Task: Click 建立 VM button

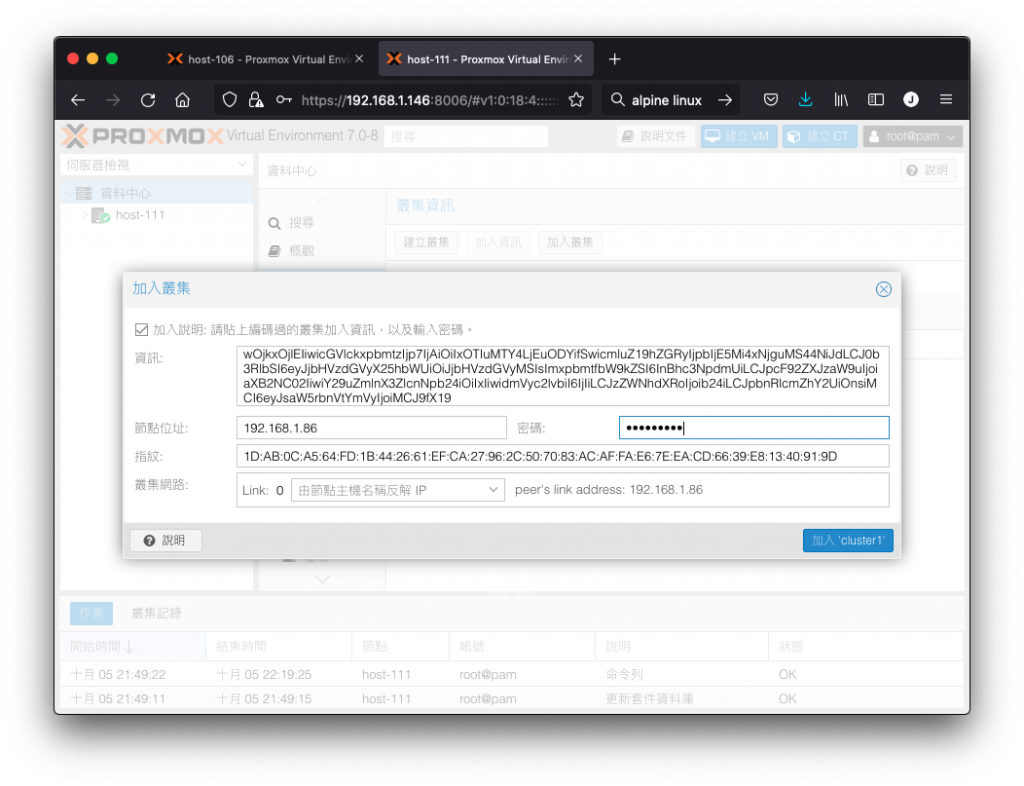Action: pyautogui.click(x=739, y=136)
